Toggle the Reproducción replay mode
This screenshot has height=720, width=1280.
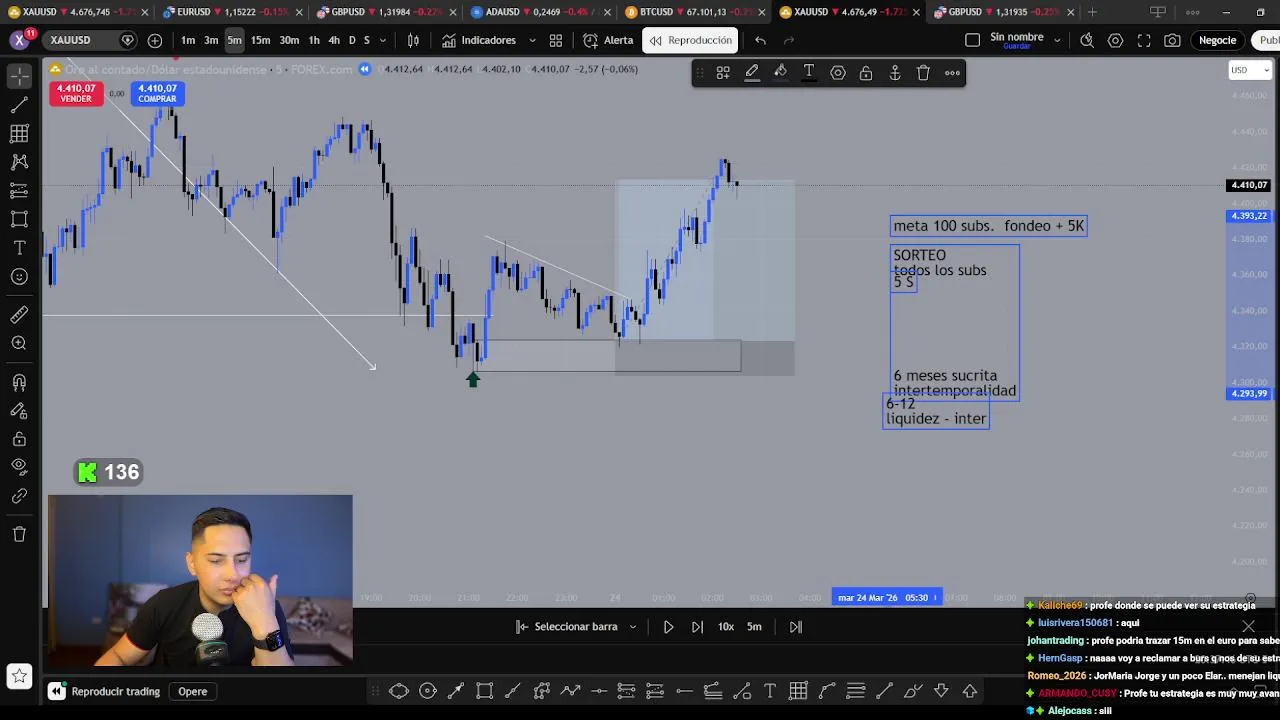click(690, 40)
